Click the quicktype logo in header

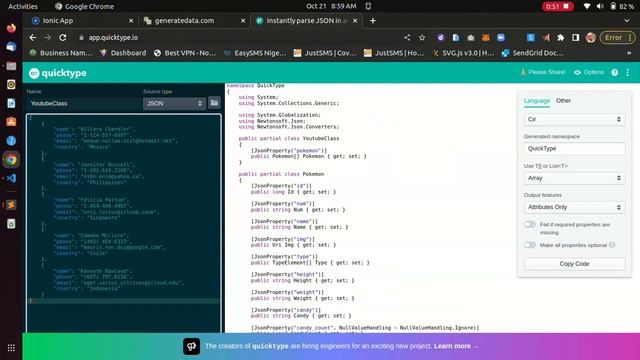[58, 73]
